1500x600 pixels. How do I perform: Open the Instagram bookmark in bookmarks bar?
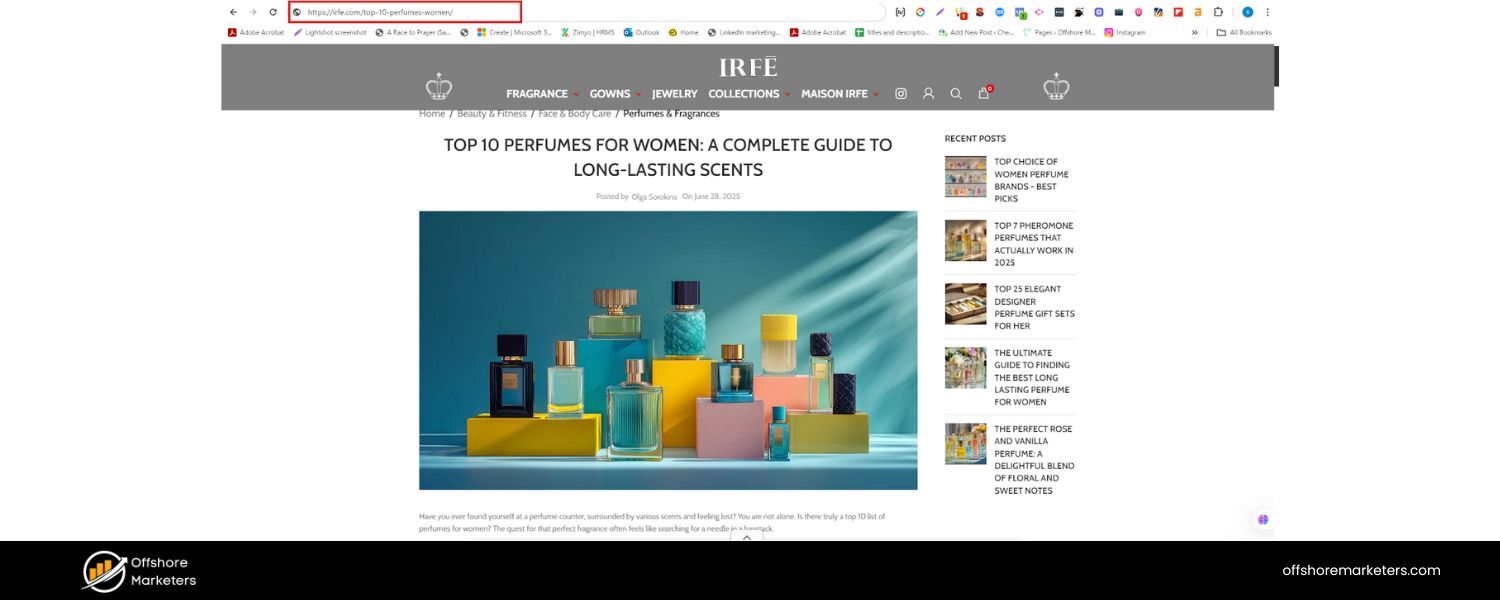(1125, 32)
